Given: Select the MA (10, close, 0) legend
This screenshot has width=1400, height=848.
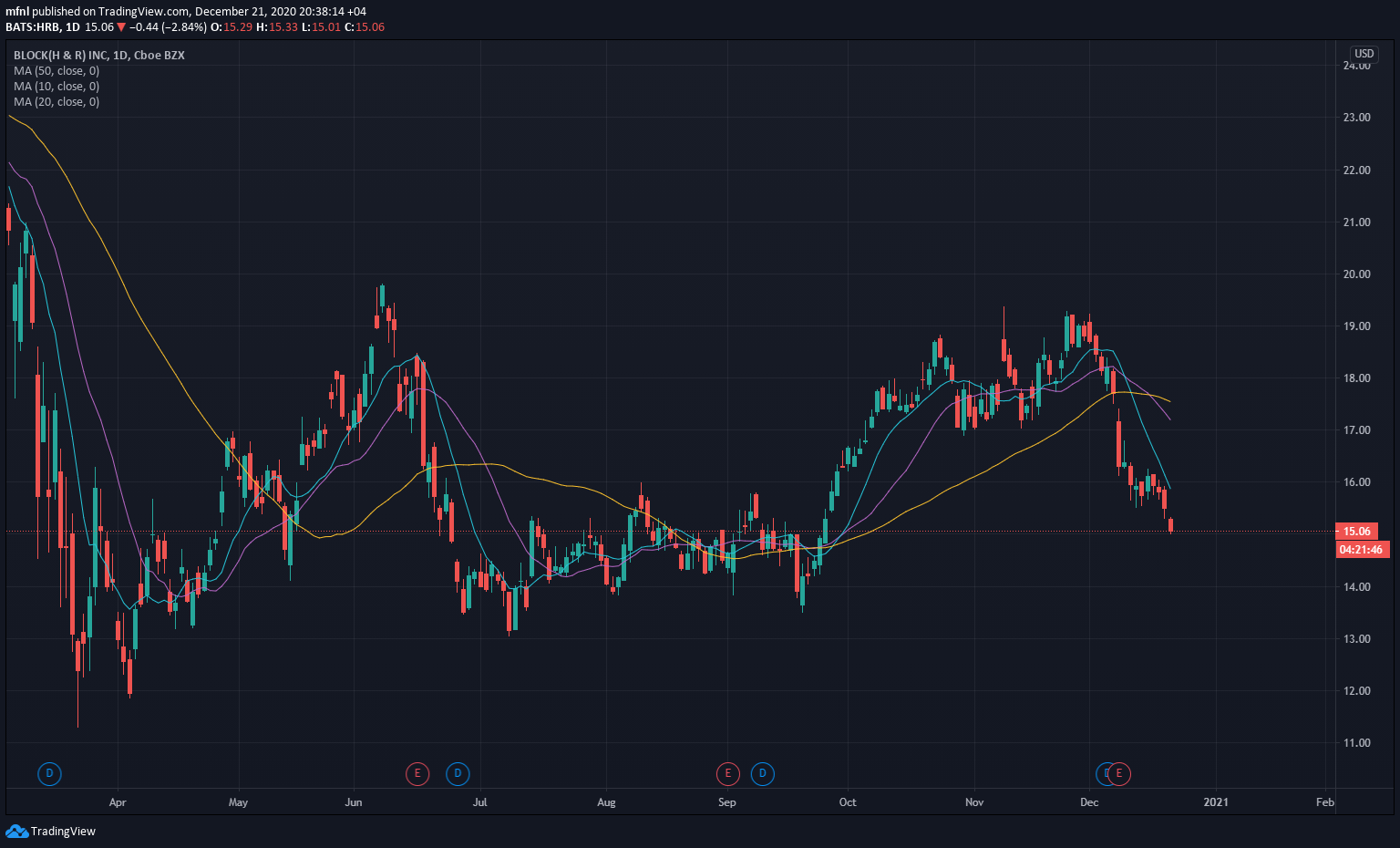Looking at the screenshot, I should (x=57, y=87).
